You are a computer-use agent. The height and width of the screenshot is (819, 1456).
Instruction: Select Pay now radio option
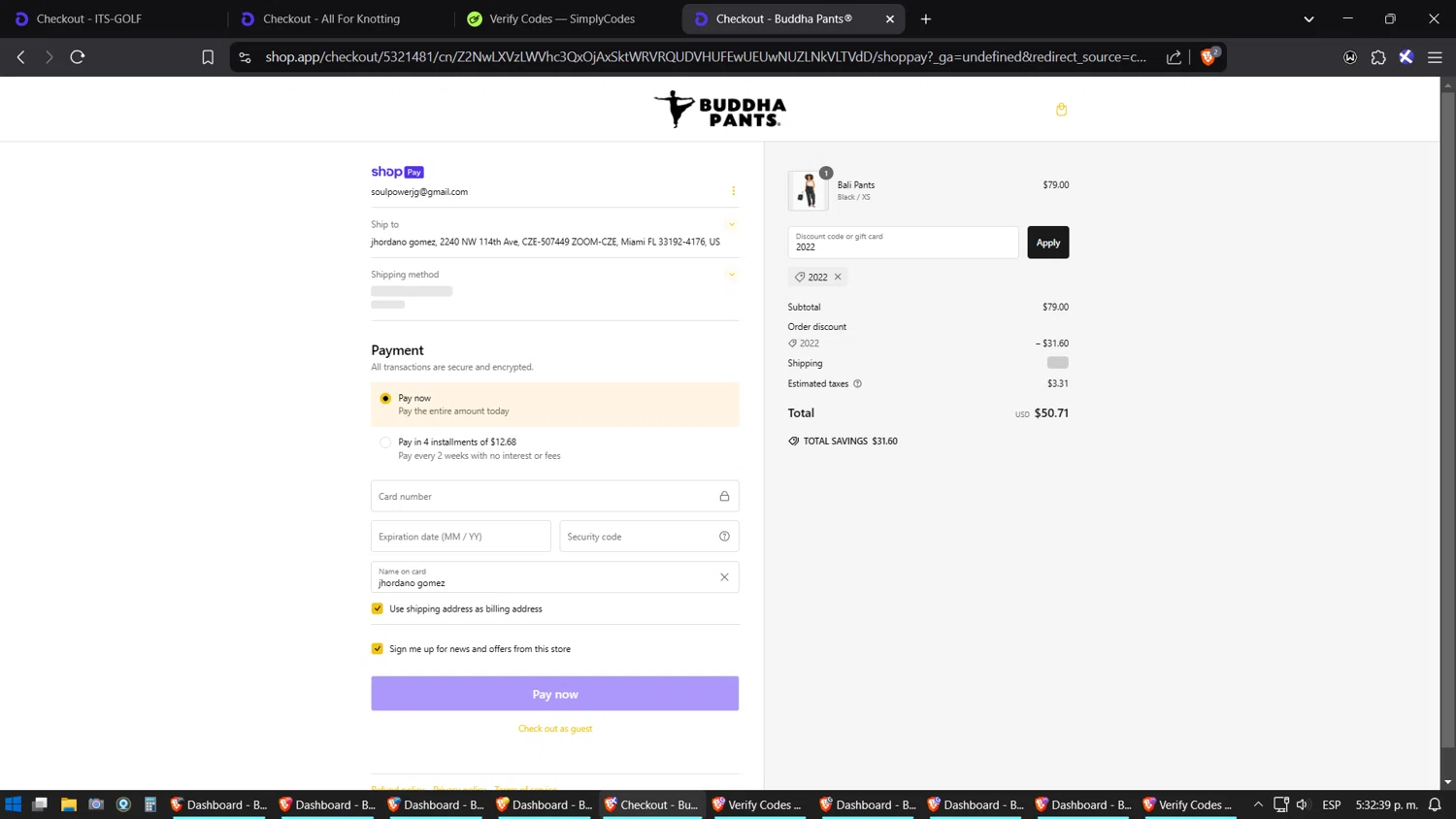tap(385, 398)
